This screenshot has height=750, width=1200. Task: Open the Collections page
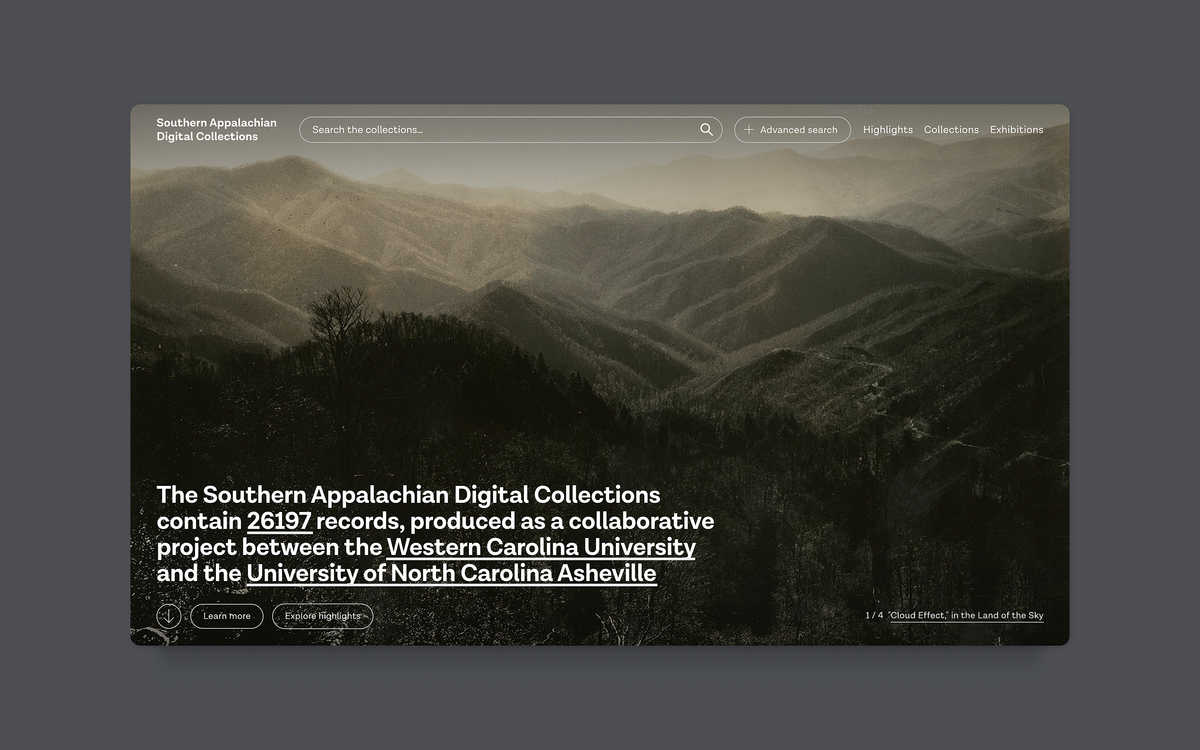pyautogui.click(x=951, y=129)
